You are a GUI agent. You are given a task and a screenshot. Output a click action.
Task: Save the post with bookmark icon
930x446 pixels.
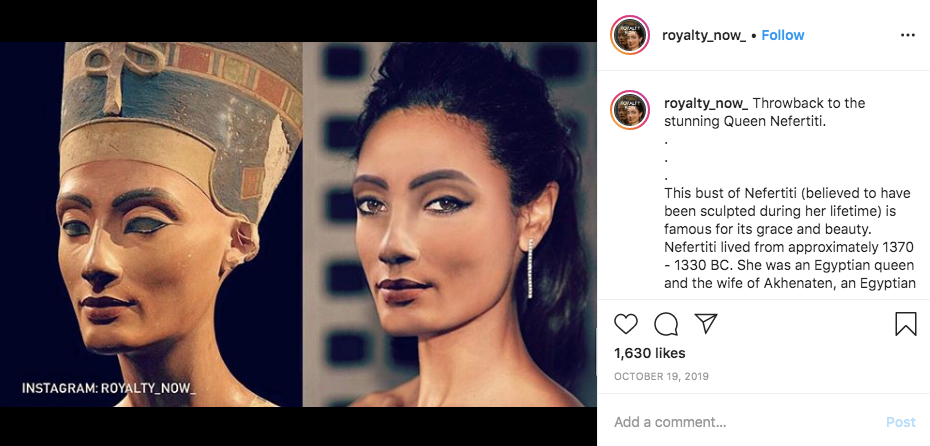(905, 324)
